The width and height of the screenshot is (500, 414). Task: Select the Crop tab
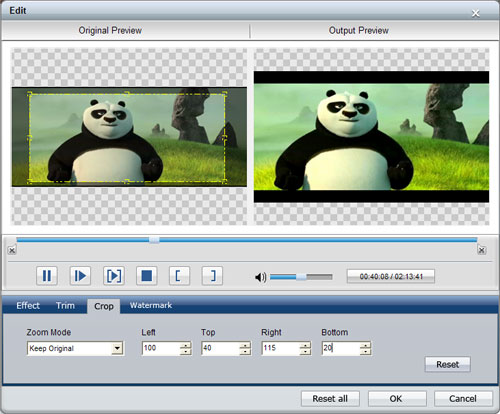(x=104, y=306)
